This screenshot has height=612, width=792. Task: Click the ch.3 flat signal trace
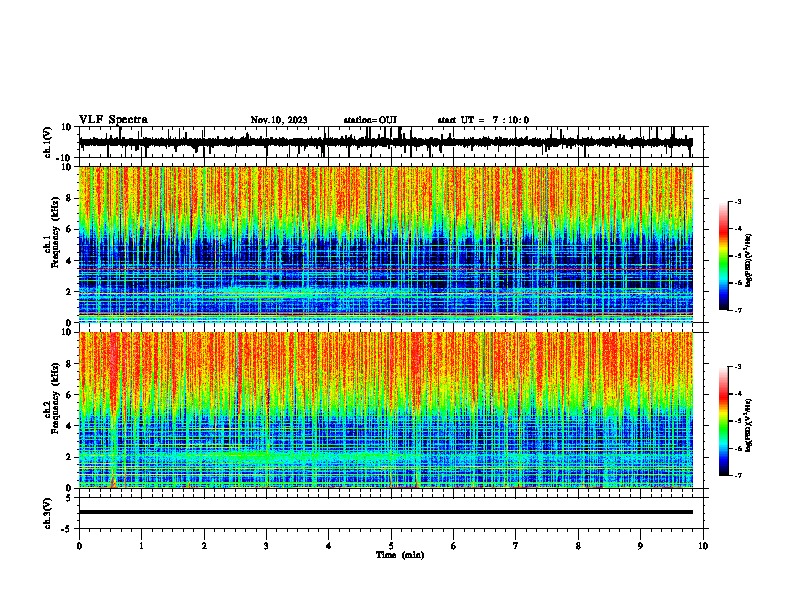(386, 512)
